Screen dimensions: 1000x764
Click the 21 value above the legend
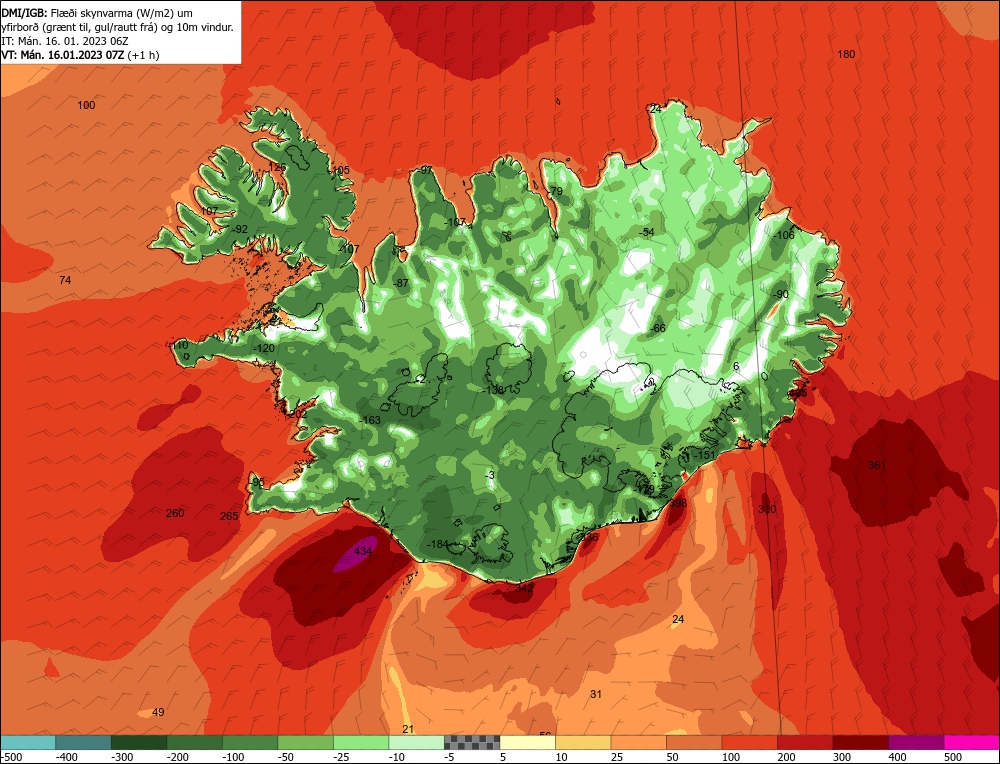click(x=408, y=729)
